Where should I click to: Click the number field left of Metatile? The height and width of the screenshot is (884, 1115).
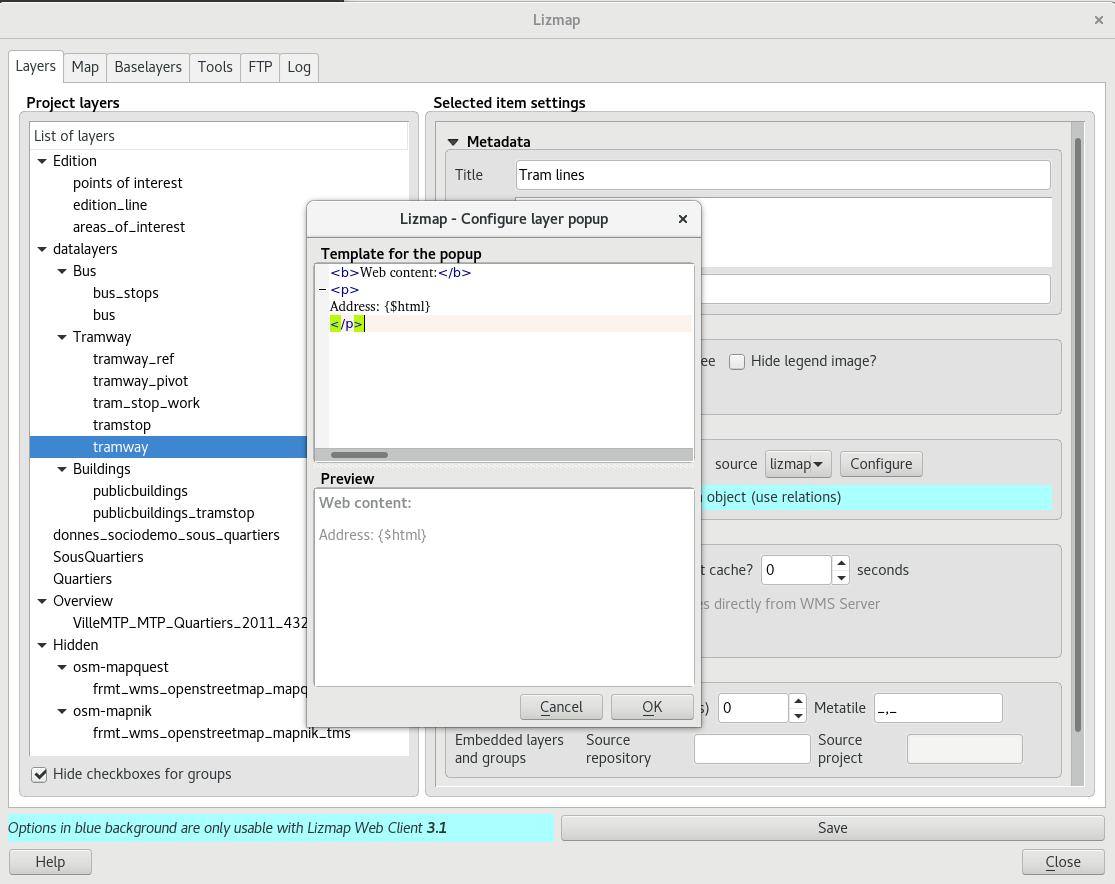(753, 708)
